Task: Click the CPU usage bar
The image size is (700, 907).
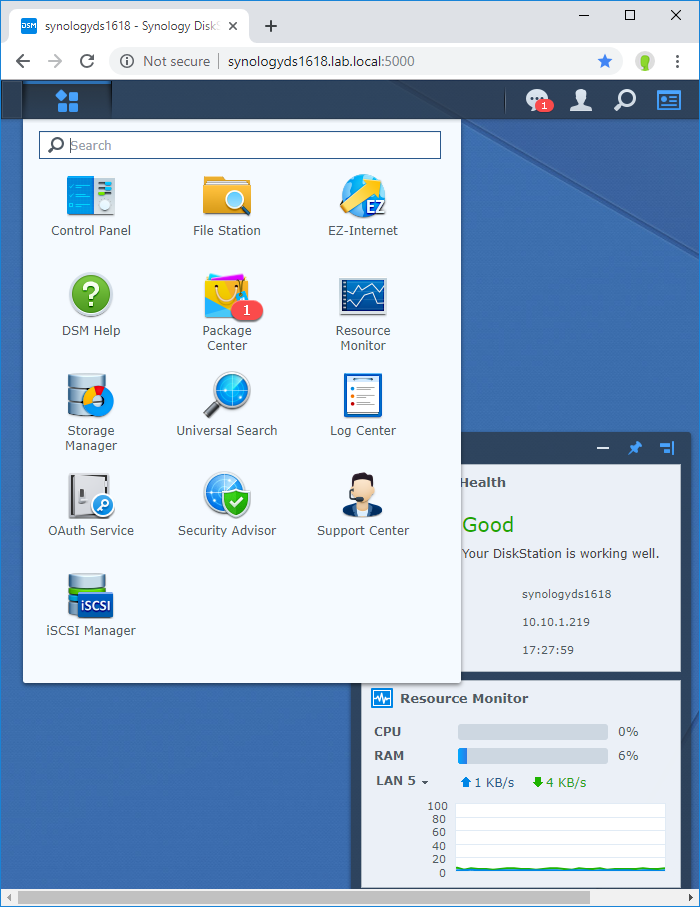Action: click(532, 732)
